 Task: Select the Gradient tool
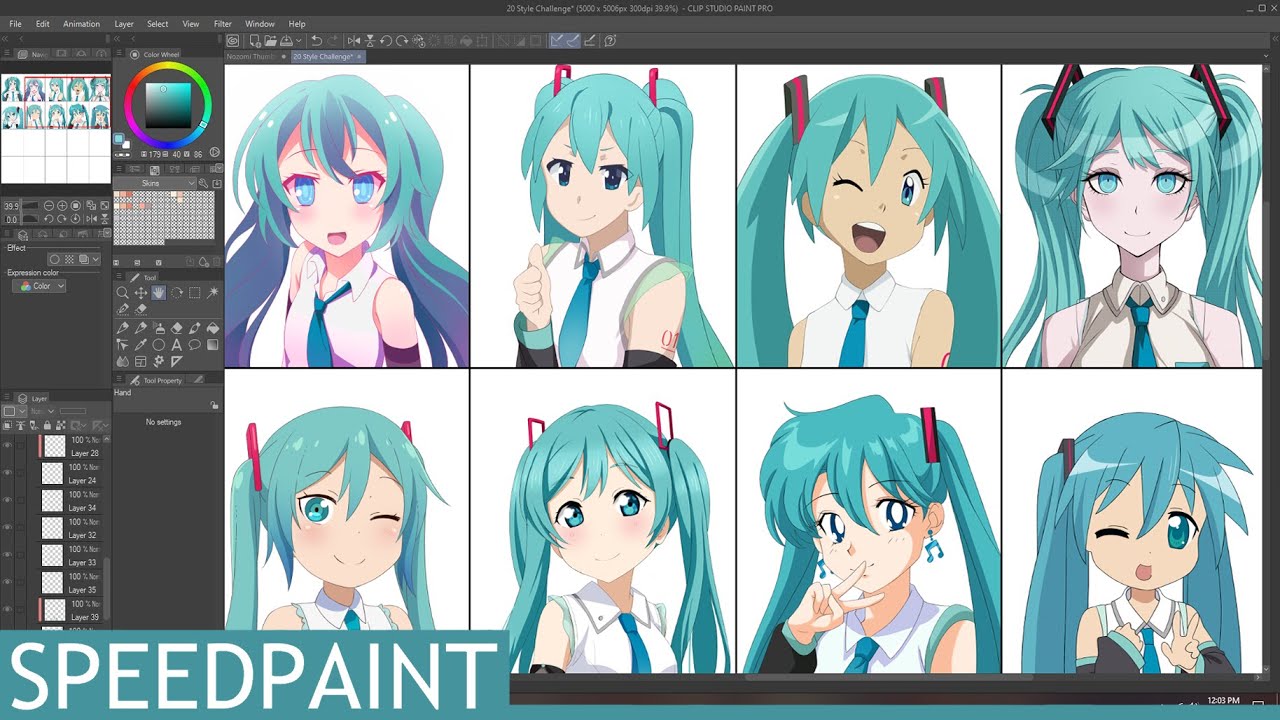pyautogui.click(x=213, y=345)
